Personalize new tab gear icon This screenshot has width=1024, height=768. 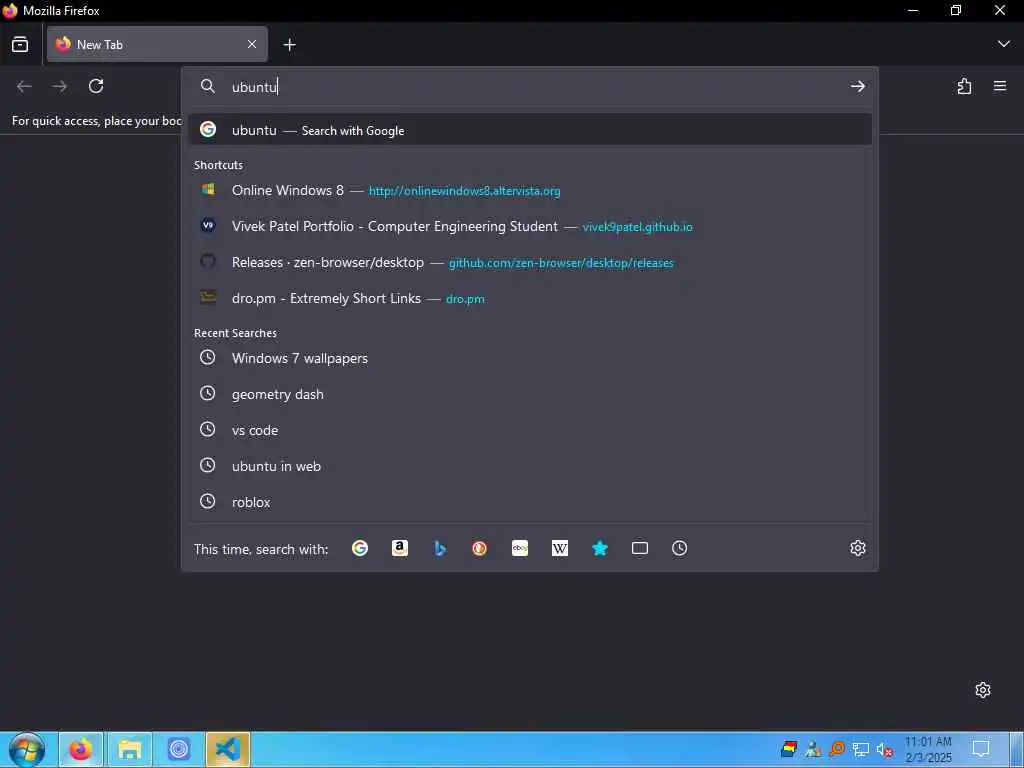pyautogui.click(x=983, y=690)
